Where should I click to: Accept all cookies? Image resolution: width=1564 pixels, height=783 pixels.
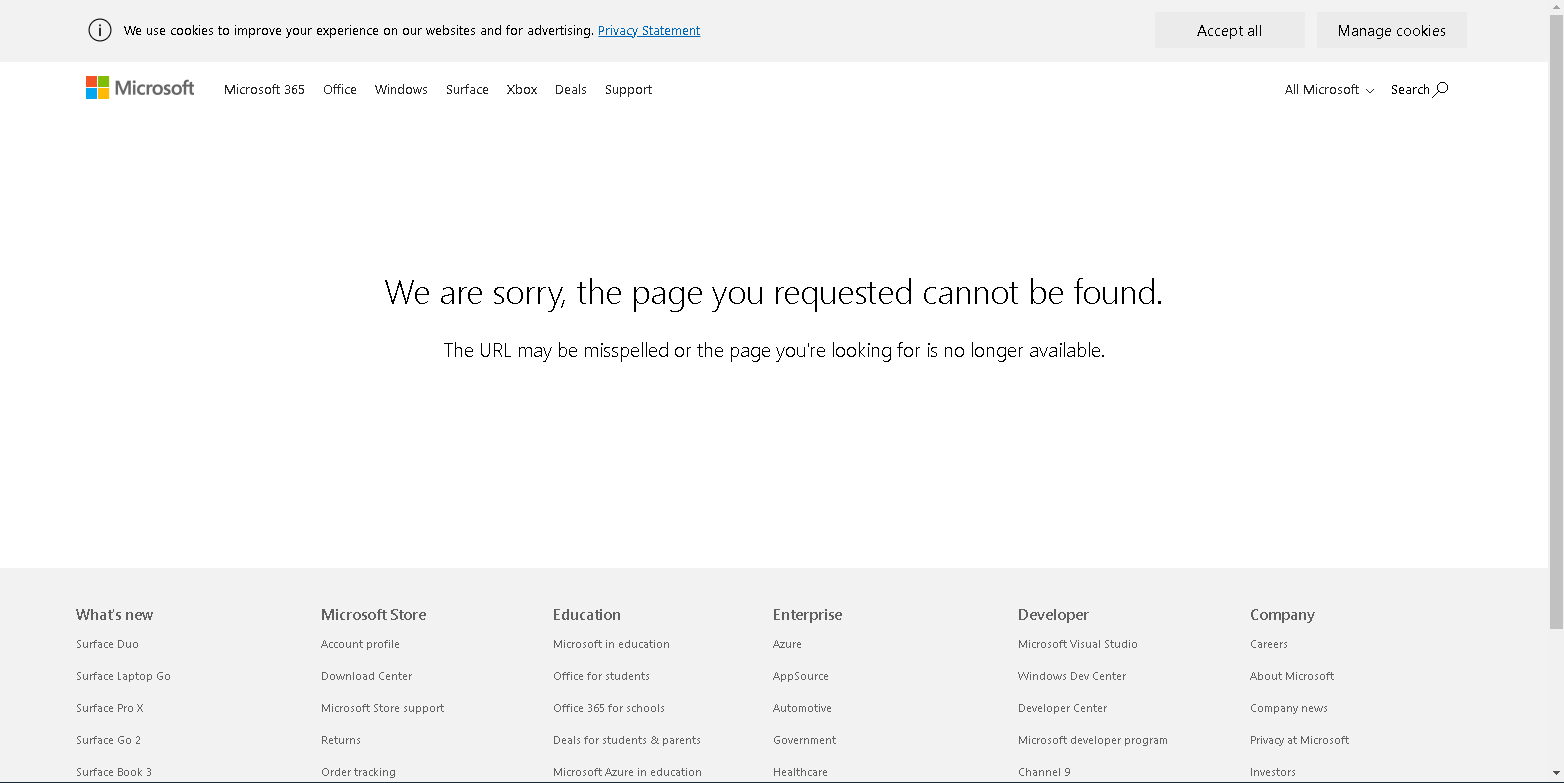coord(1229,30)
